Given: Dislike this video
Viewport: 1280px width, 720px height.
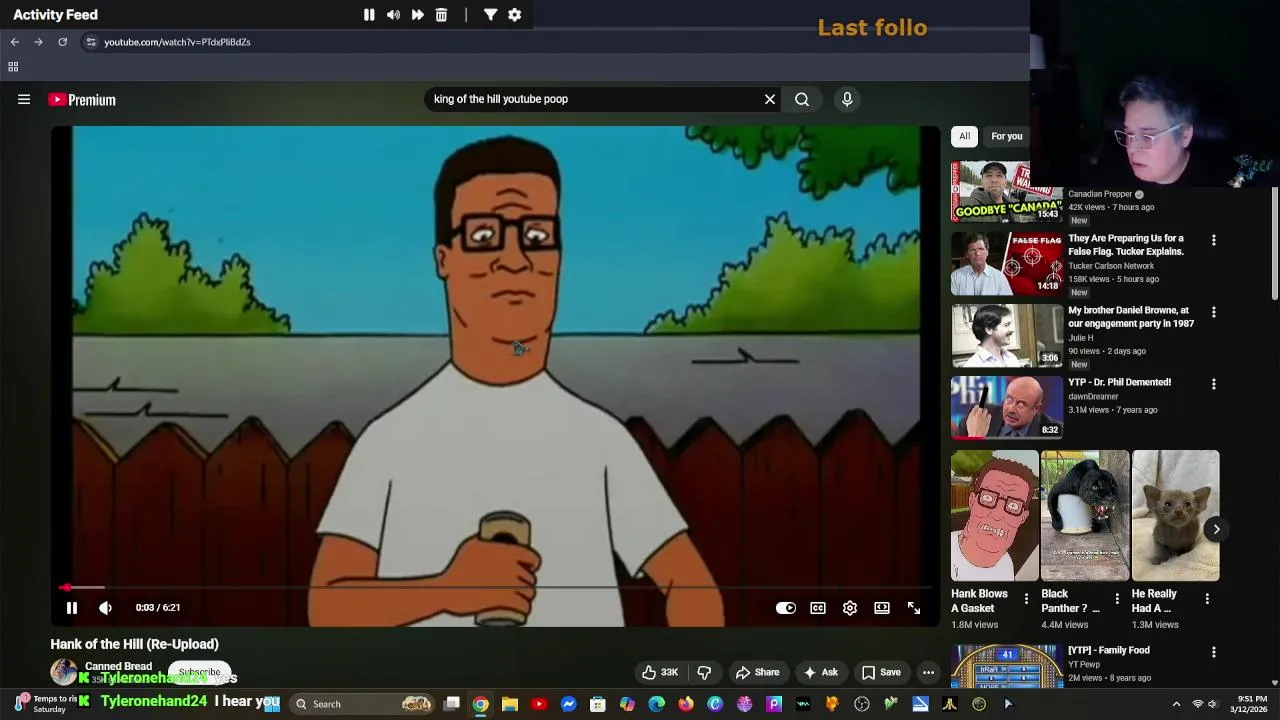Looking at the screenshot, I should (704, 672).
